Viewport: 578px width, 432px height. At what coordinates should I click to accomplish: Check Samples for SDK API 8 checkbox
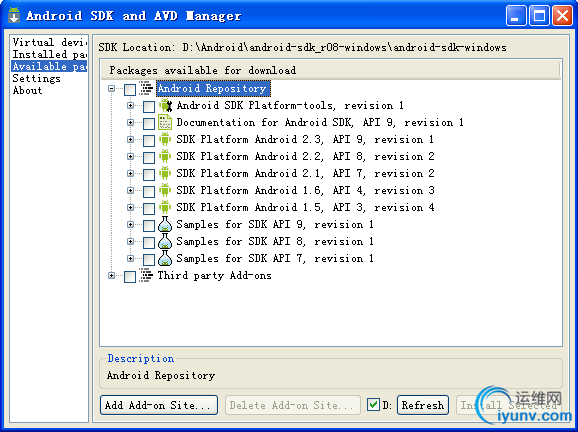[149, 242]
